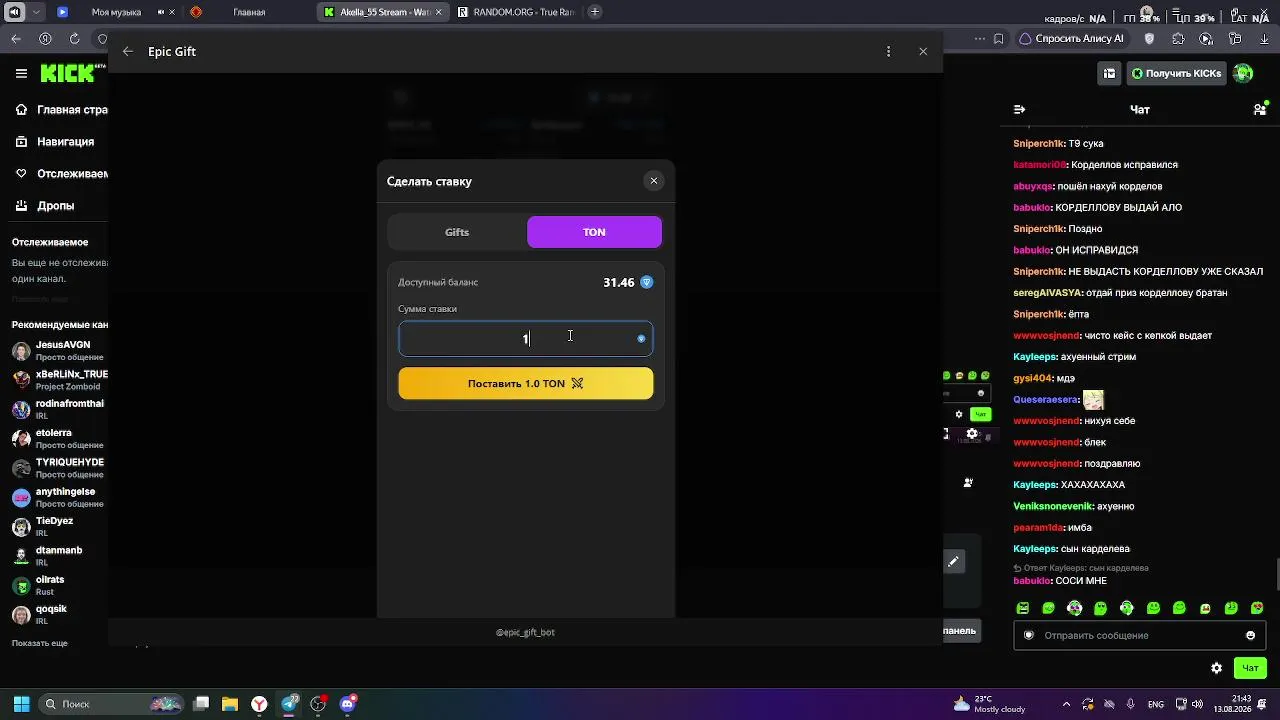
Task: Click Получить KICKs button
Action: [1176, 73]
